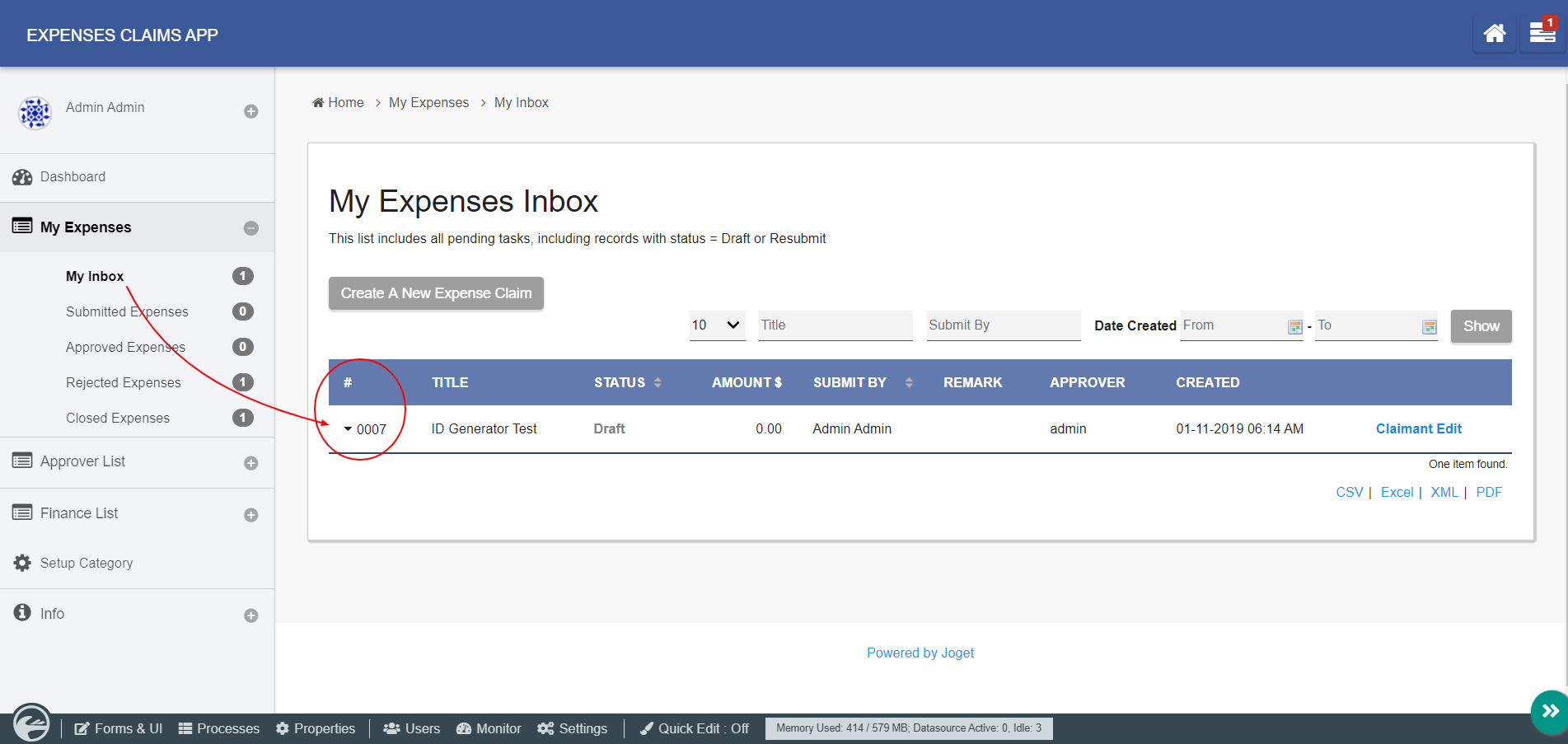
Task: Click the Show filter button
Action: [1481, 326]
